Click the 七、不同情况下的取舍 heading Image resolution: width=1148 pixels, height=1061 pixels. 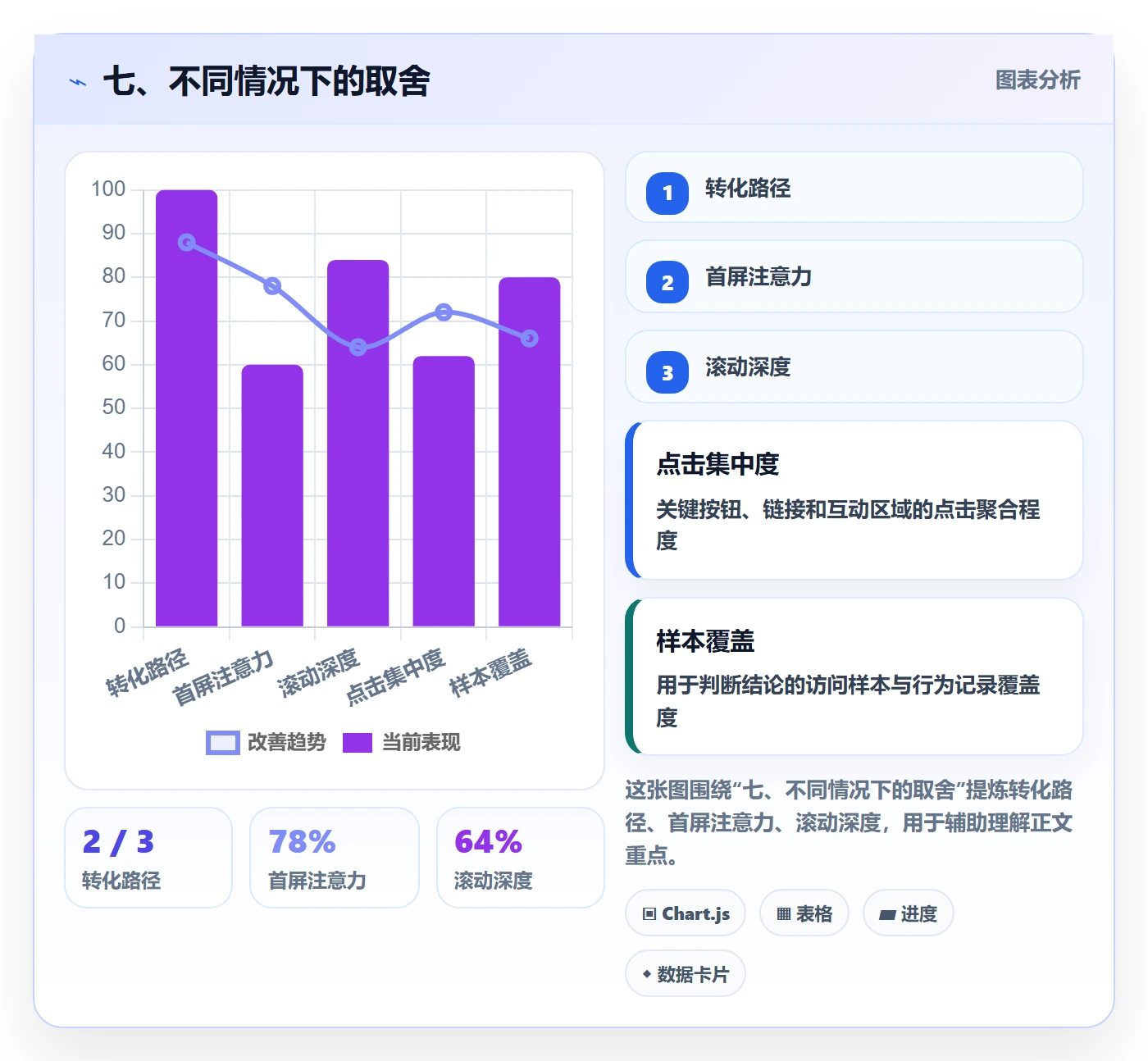(x=266, y=81)
